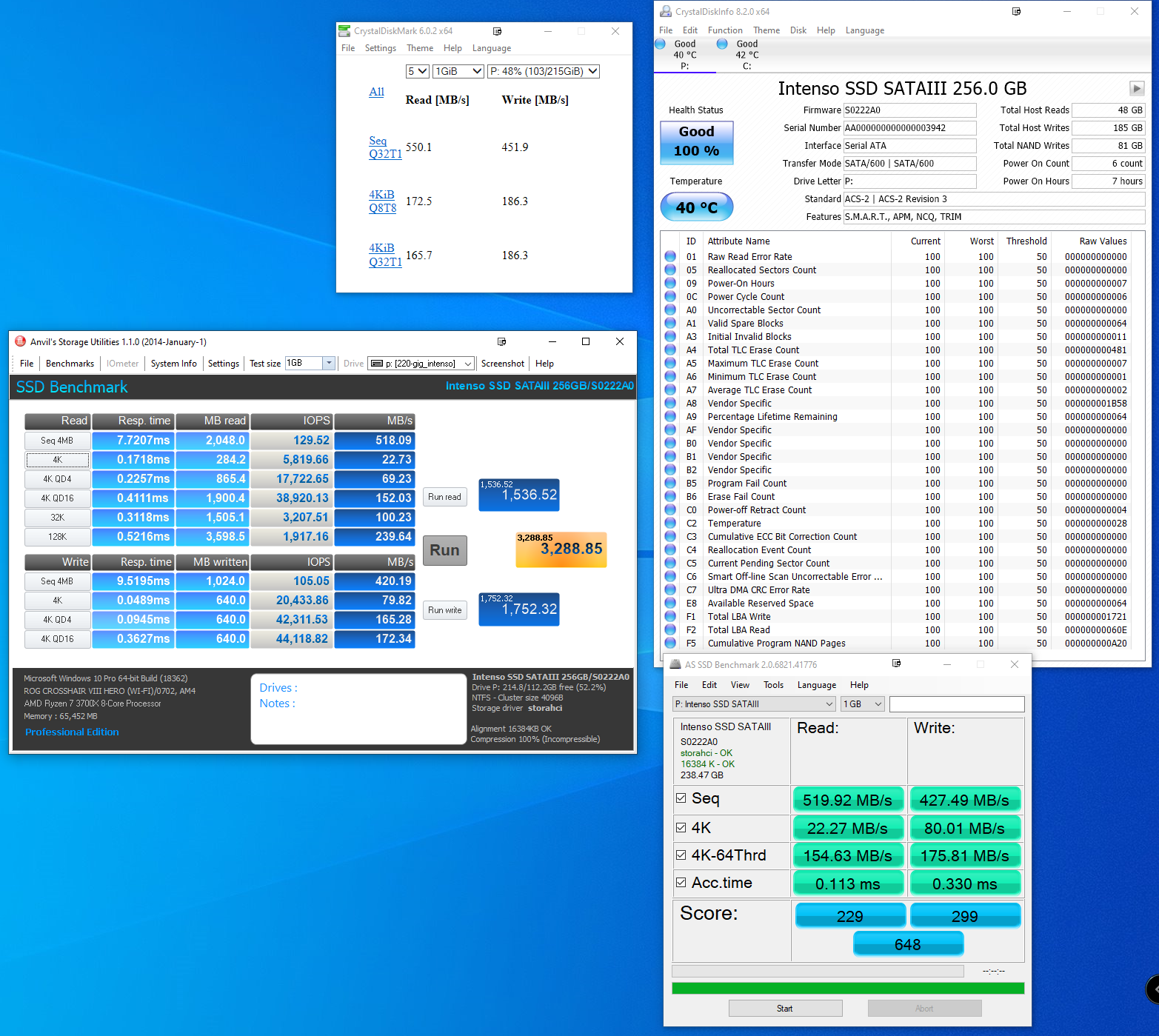Click All link in CrystalDiskMark
Screen dimensions: 1159x1036
376,92
